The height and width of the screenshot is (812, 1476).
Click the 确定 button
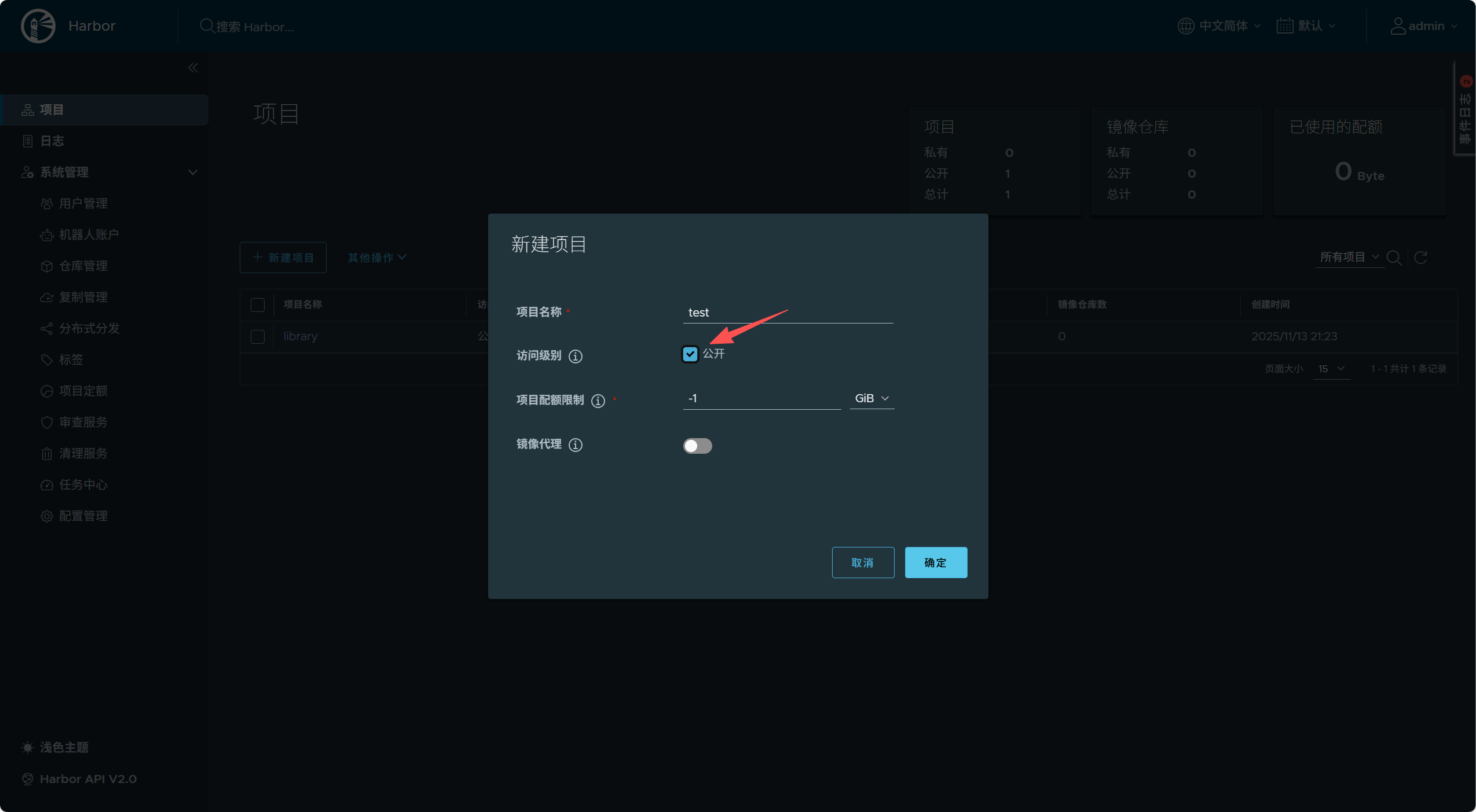coord(935,563)
